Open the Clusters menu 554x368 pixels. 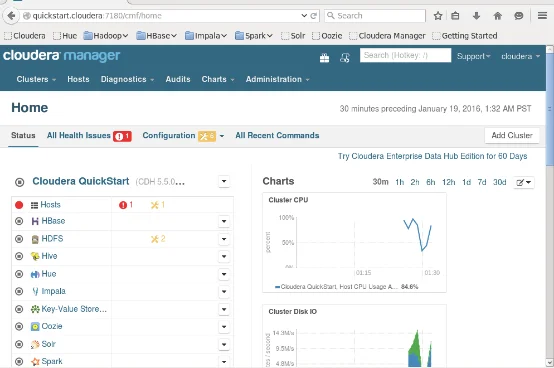point(36,79)
